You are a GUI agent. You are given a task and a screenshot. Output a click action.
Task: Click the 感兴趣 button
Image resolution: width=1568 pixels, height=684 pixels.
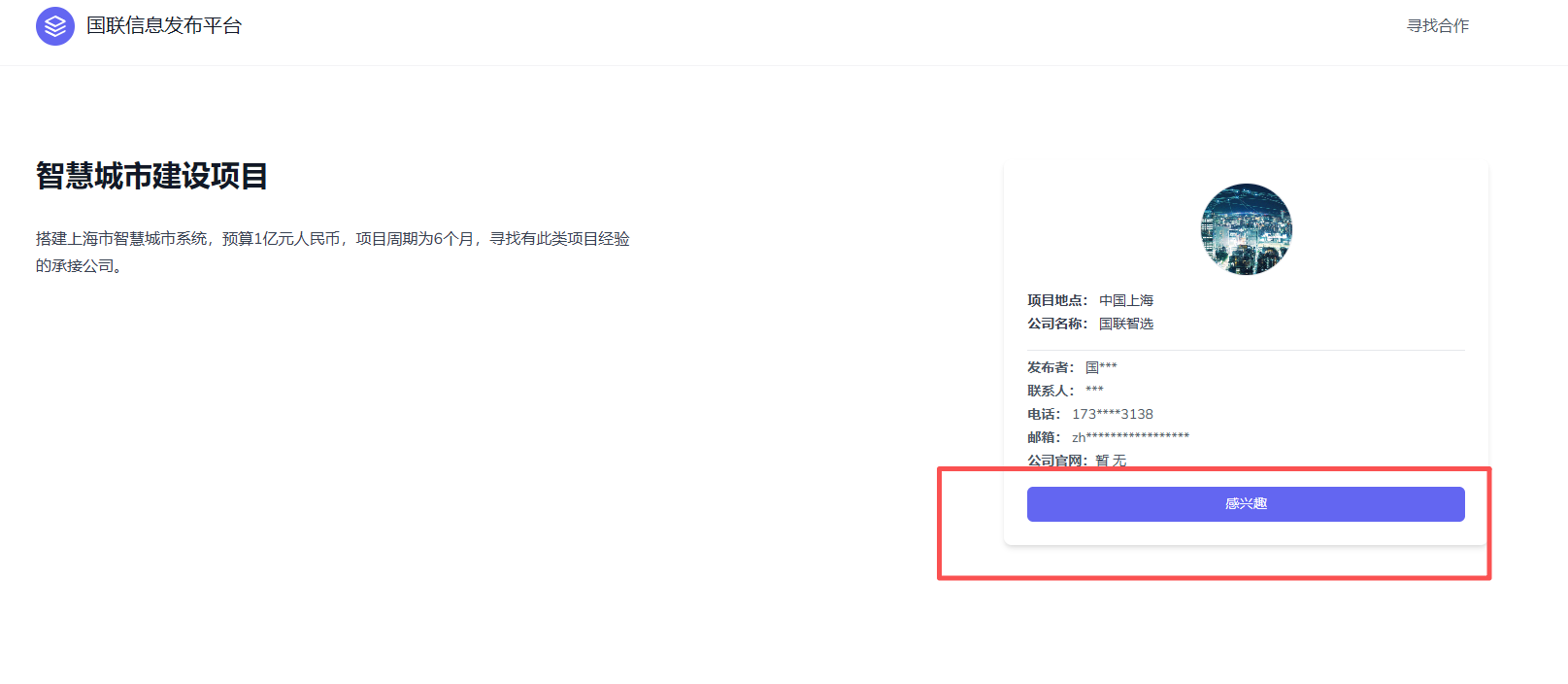[x=1246, y=504]
